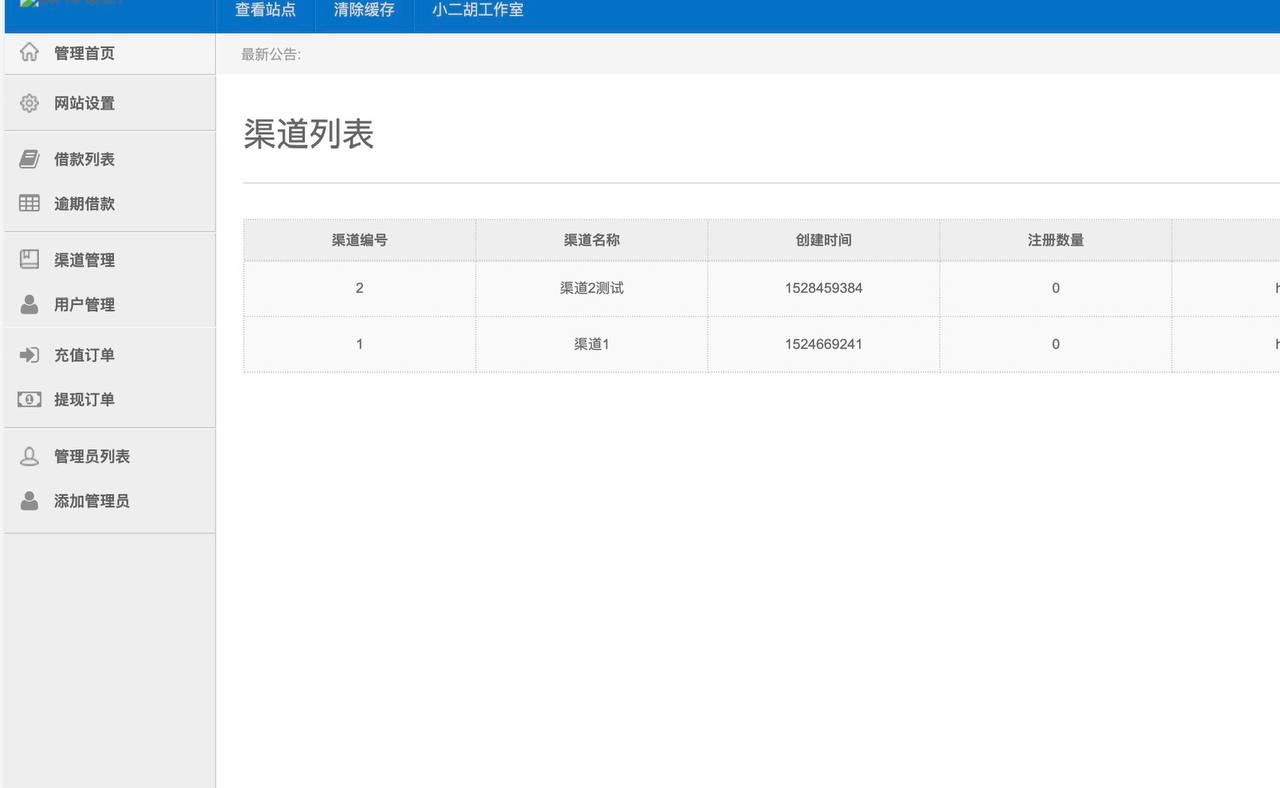The height and width of the screenshot is (788, 1280).
Task: Click the arrow icon for 充值订单
Action: click(30, 355)
